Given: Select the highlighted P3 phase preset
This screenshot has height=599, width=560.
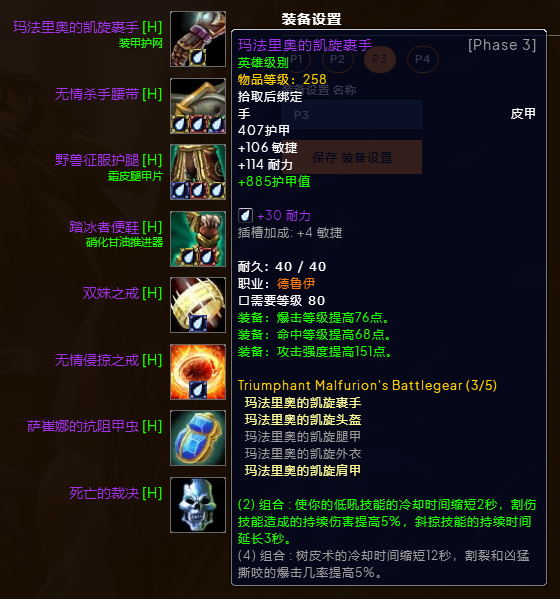Looking at the screenshot, I should pyautogui.click(x=380, y=59).
